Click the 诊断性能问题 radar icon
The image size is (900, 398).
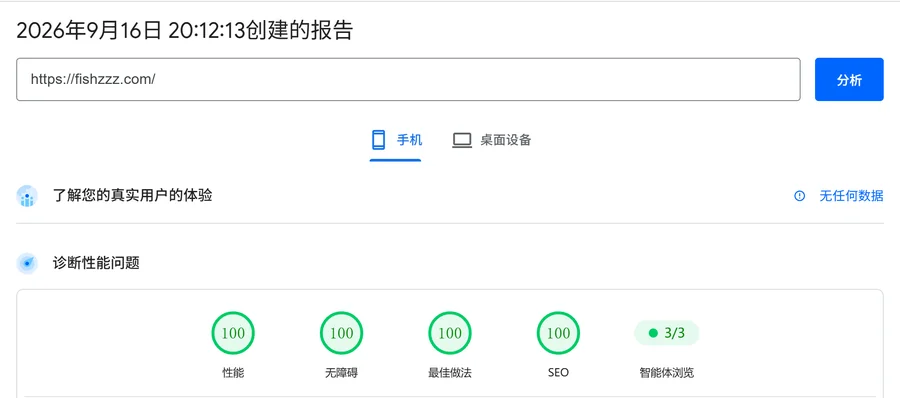point(27,264)
